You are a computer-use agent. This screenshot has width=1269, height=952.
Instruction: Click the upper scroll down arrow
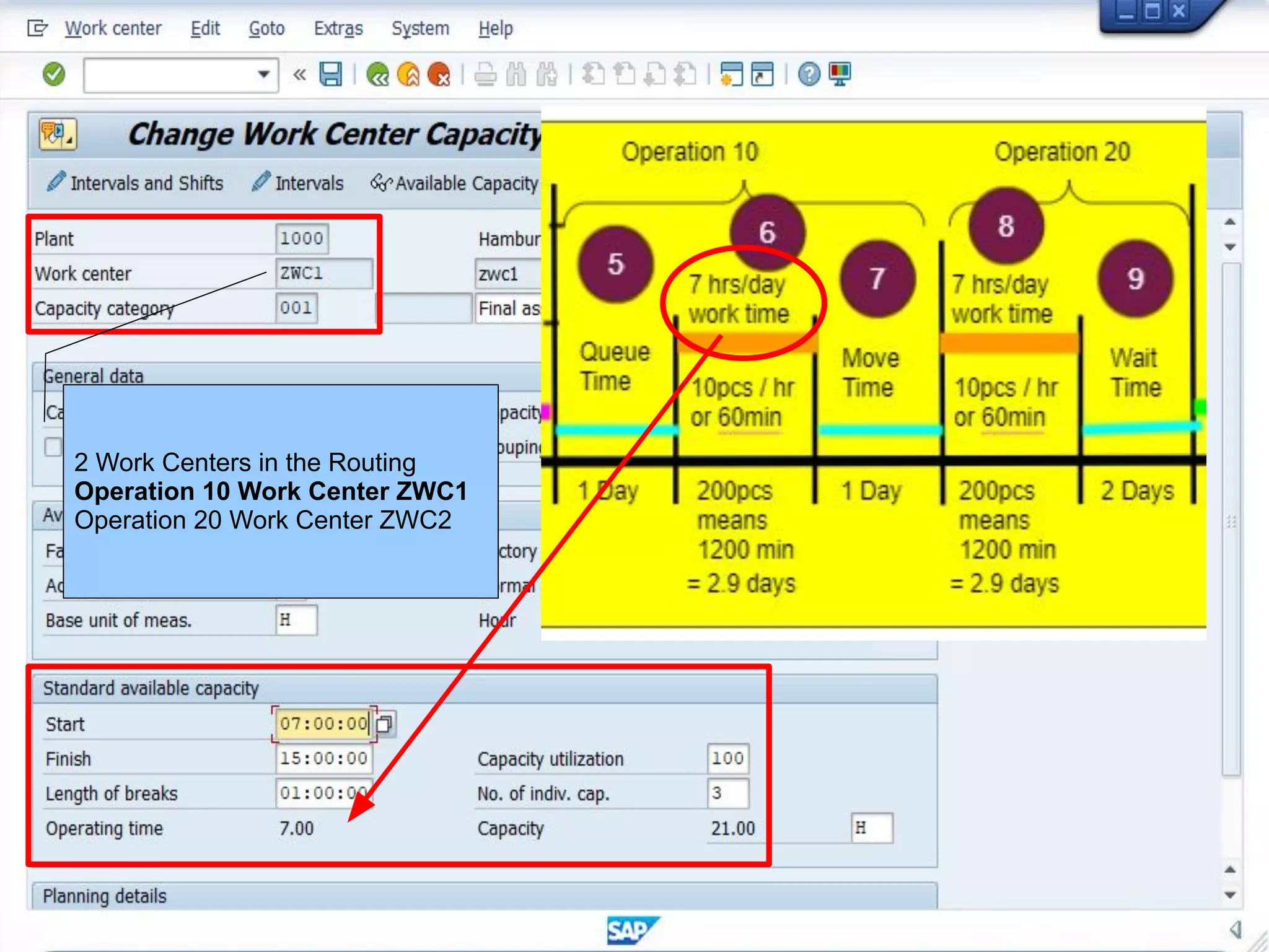click(1231, 247)
